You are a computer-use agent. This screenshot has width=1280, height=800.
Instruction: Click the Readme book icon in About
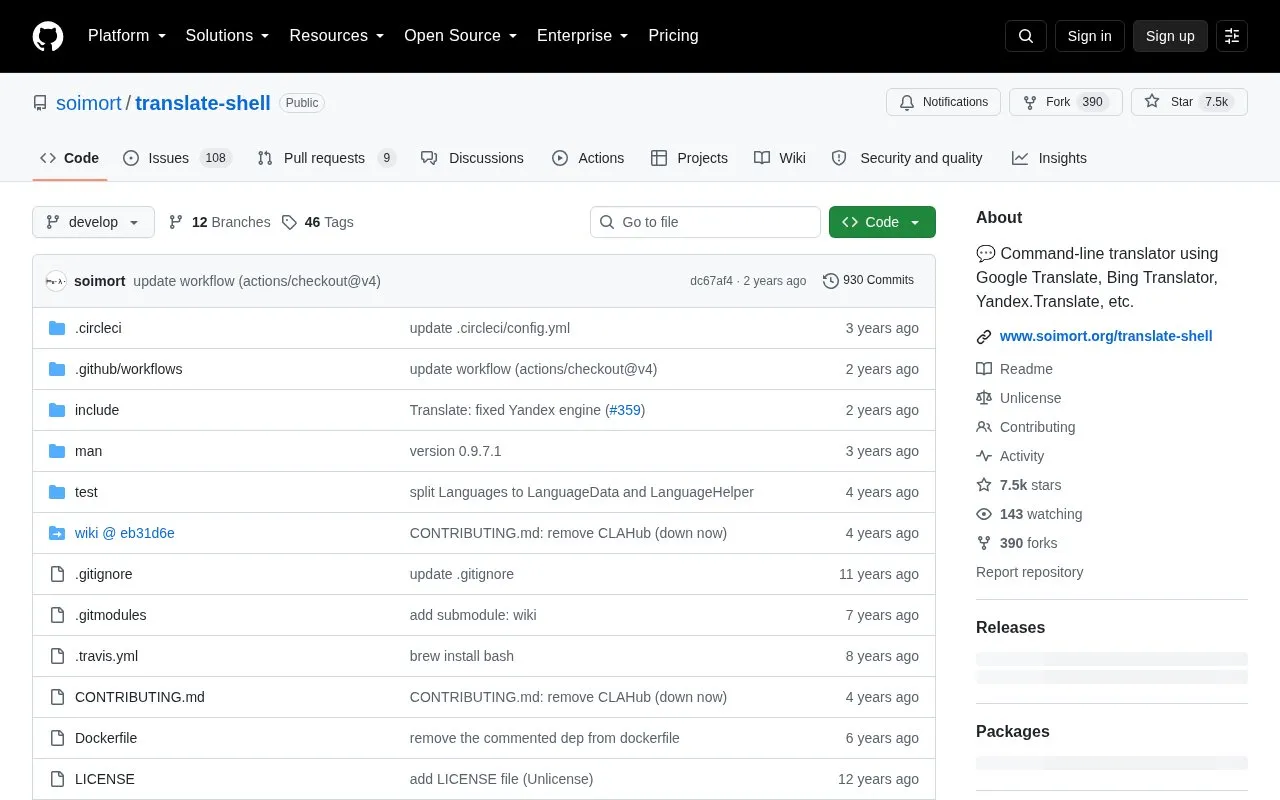(984, 369)
